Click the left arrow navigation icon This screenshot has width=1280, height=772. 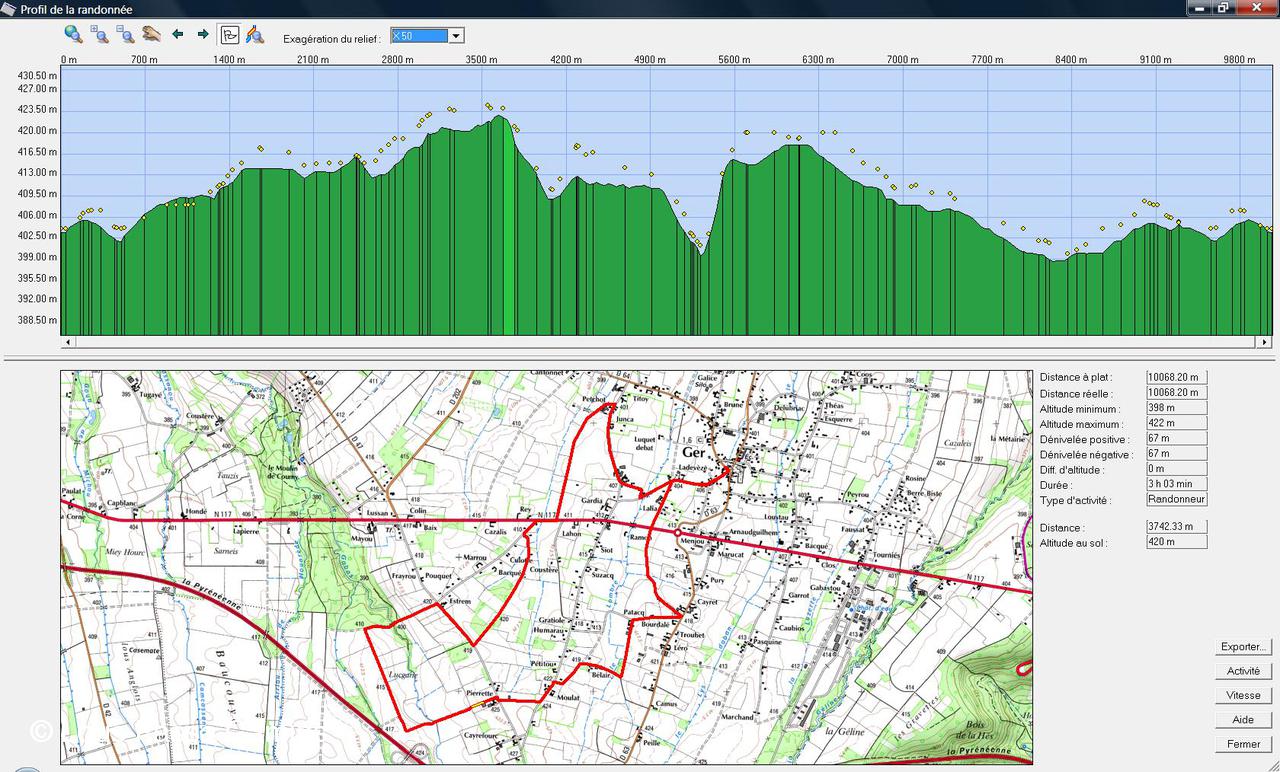[x=178, y=34]
